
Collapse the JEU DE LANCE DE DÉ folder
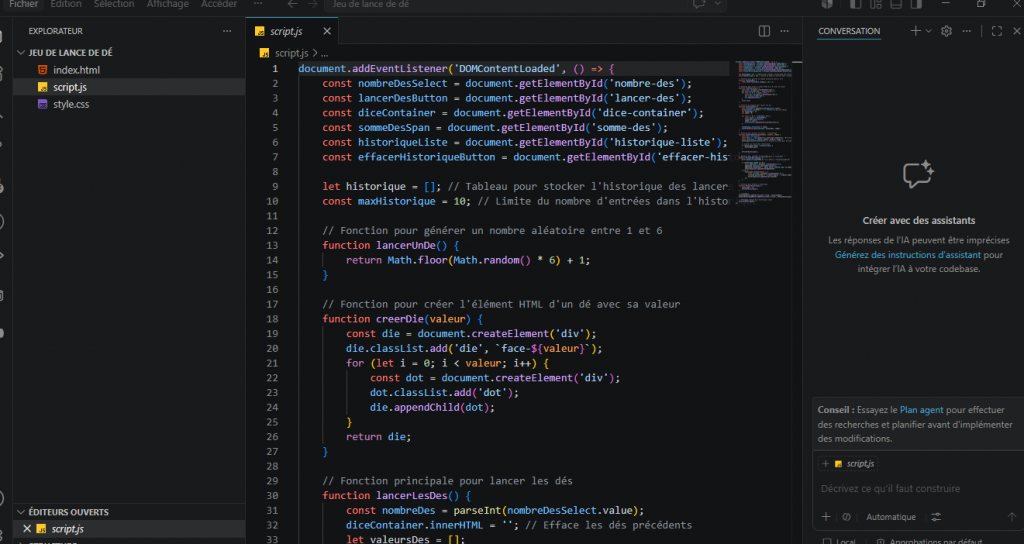click(x=129, y=52)
